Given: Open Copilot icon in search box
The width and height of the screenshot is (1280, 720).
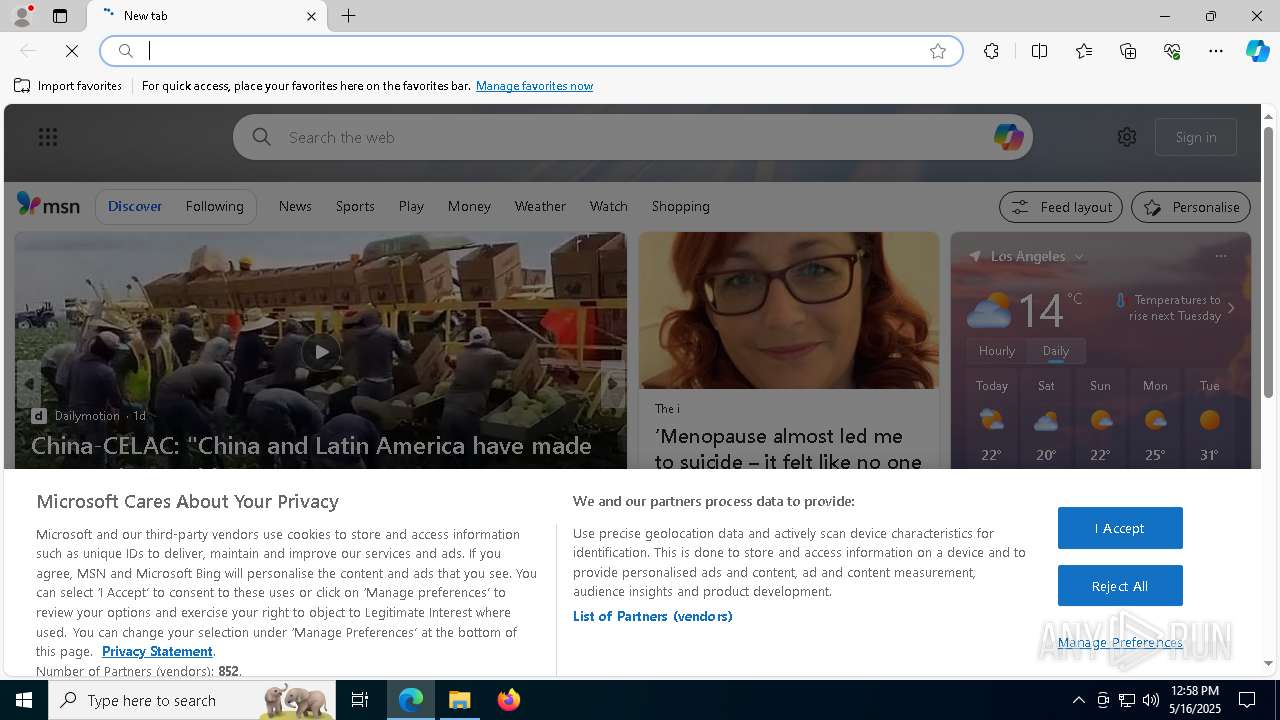Looking at the screenshot, I should [x=1008, y=137].
